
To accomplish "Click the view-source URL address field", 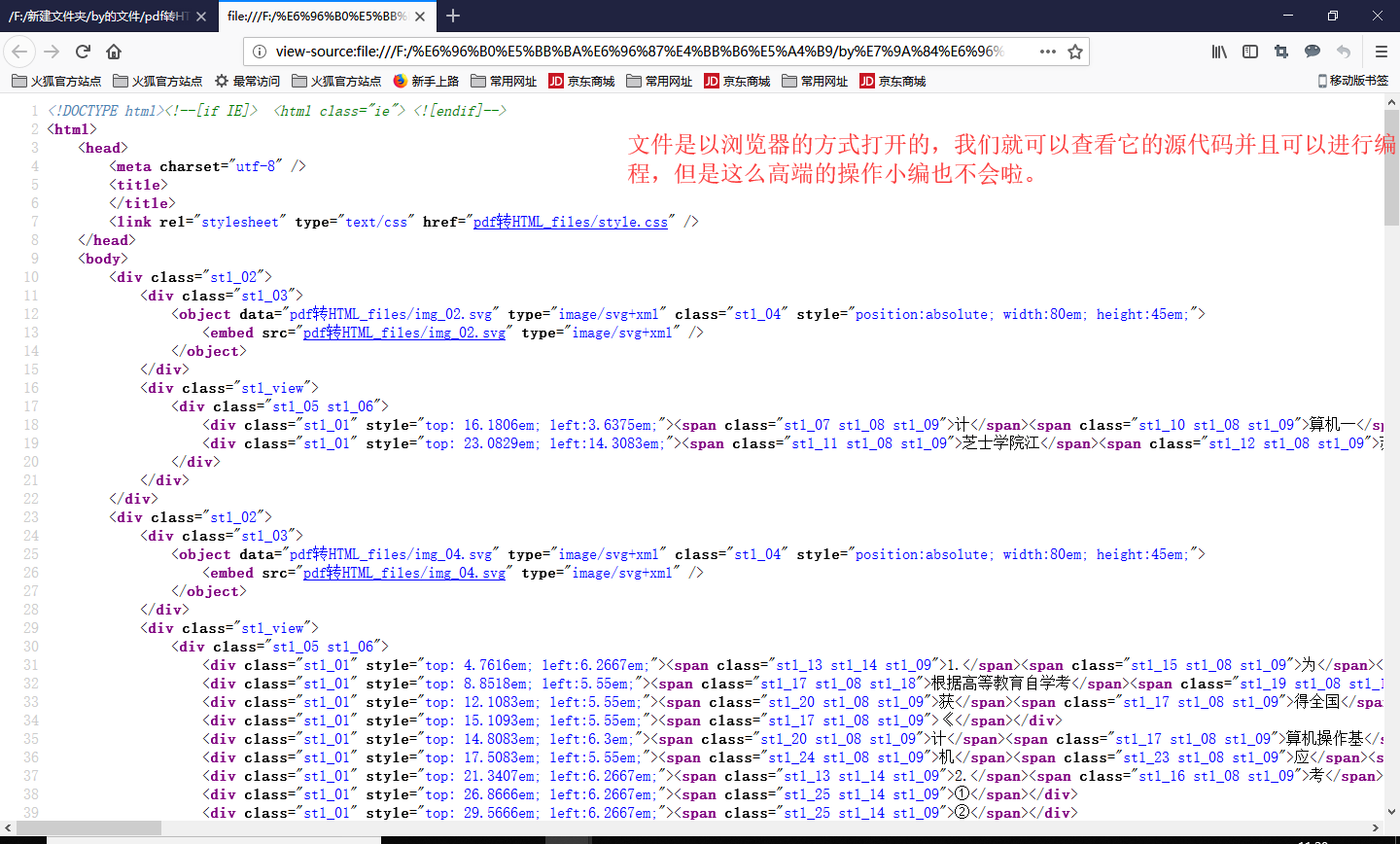I will coord(639,52).
